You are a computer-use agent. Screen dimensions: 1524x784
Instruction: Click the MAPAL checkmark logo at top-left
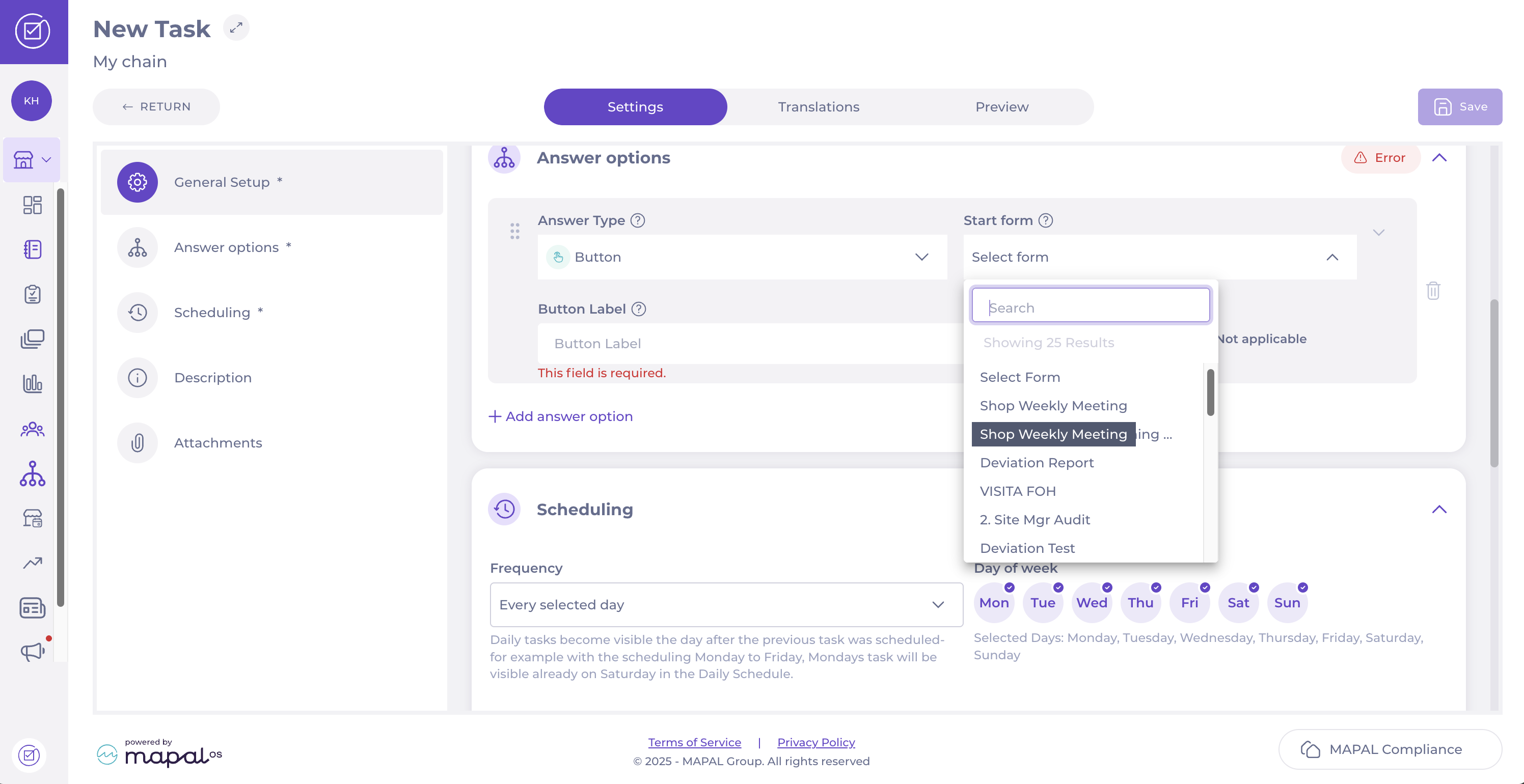33,31
